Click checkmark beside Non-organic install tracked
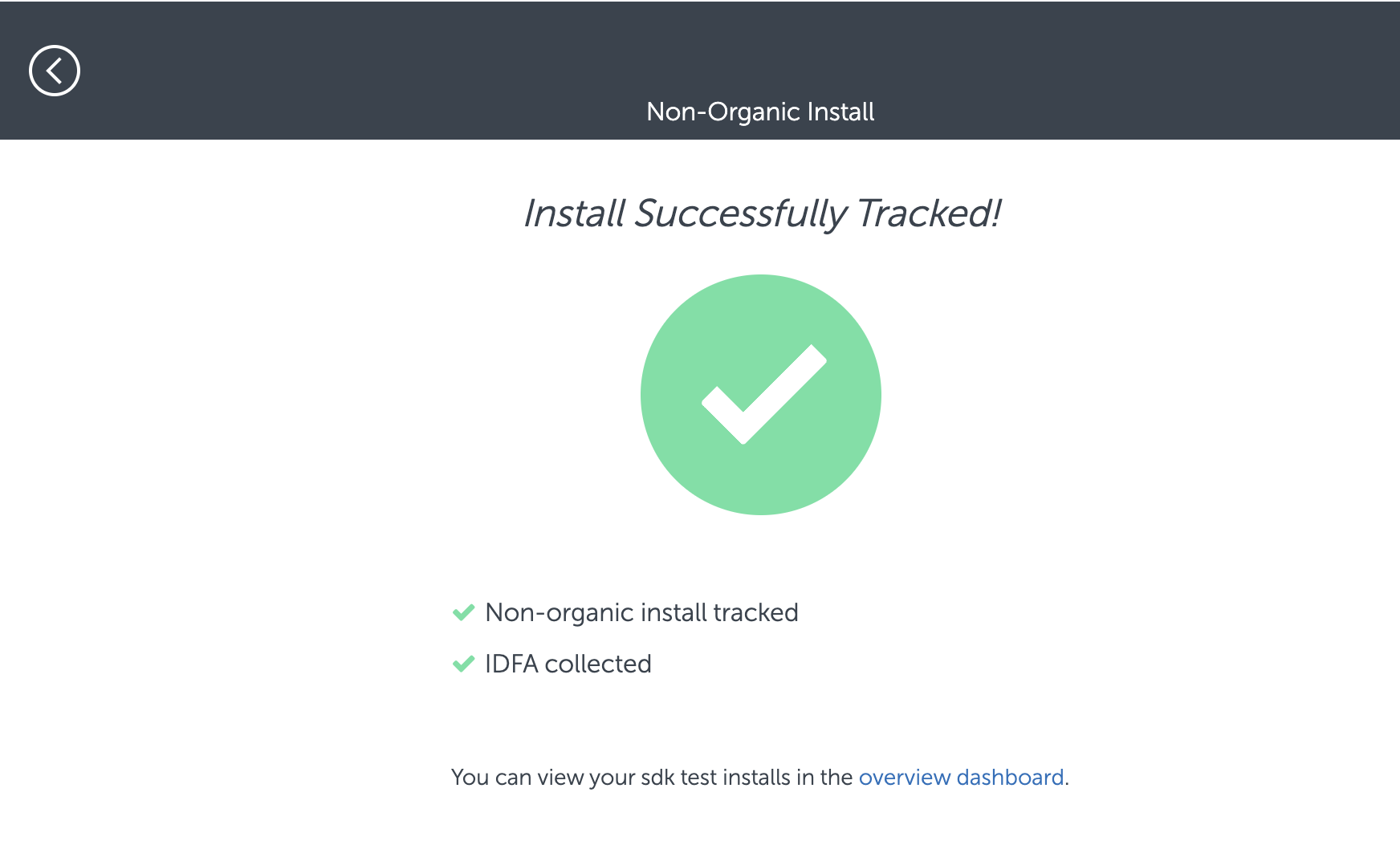 [464, 613]
